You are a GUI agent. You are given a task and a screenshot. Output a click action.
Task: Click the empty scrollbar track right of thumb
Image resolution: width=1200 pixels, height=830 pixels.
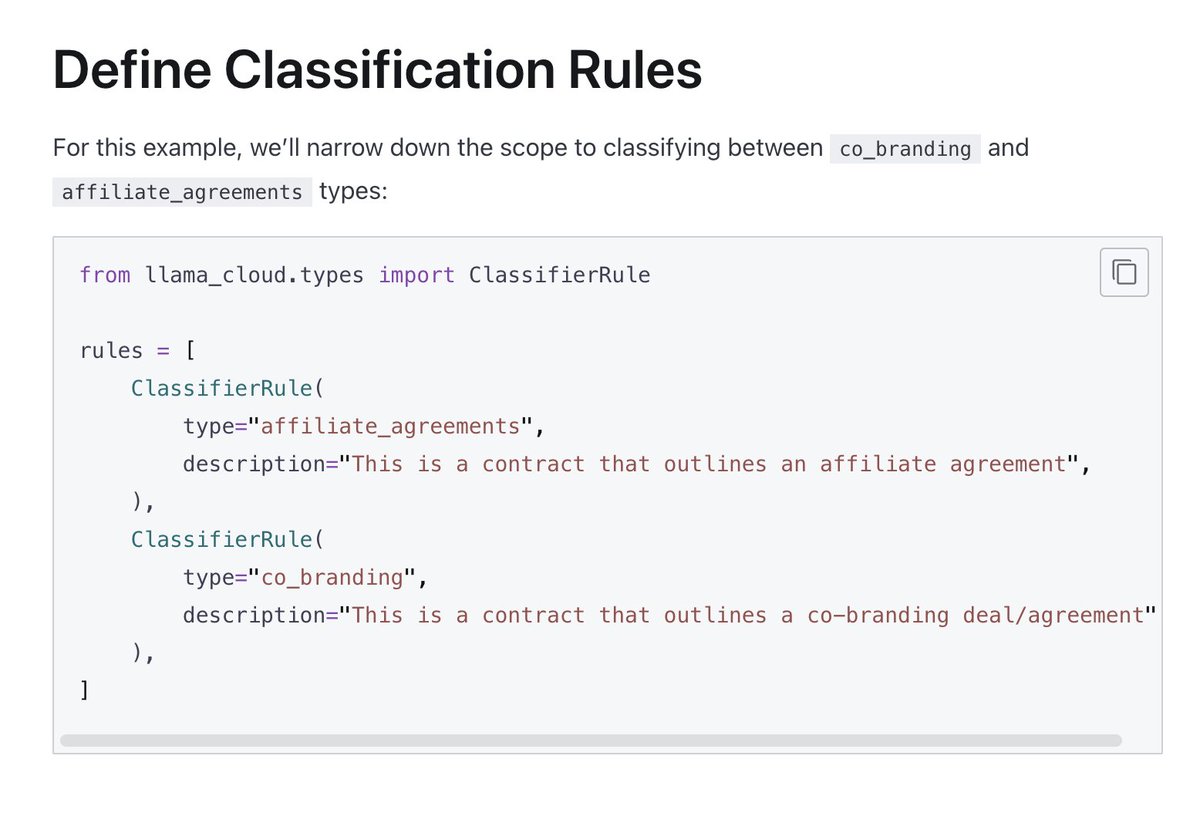pos(1140,741)
